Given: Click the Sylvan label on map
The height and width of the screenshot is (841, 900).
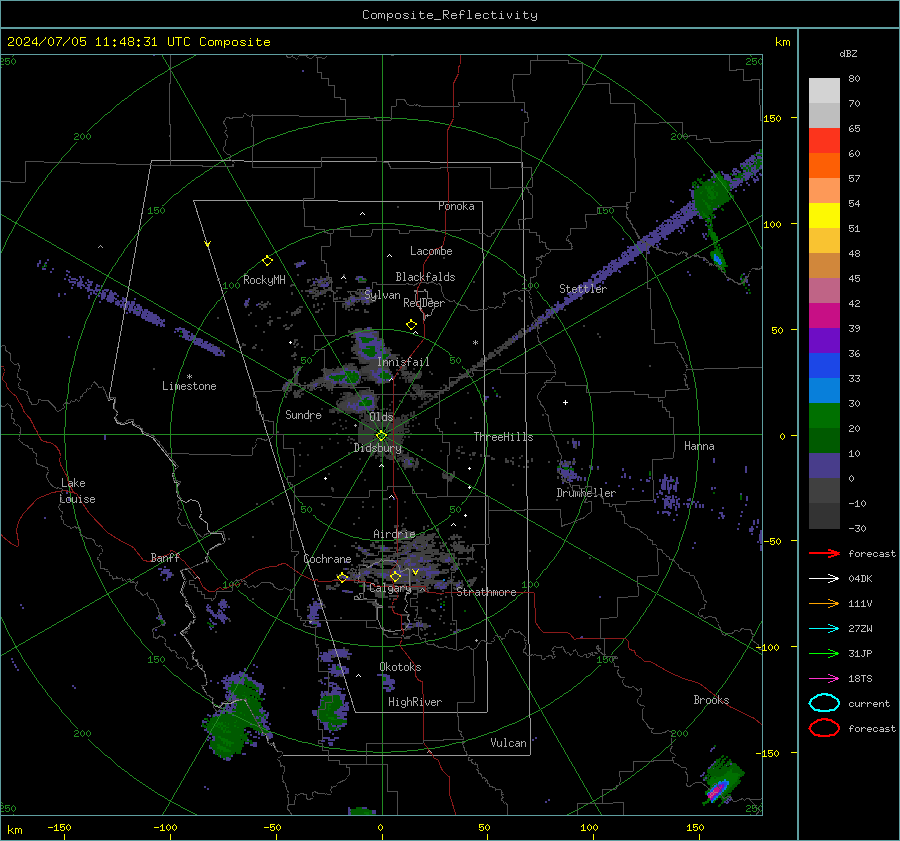Looking at the screenshot, I should (x=382, y=295).
